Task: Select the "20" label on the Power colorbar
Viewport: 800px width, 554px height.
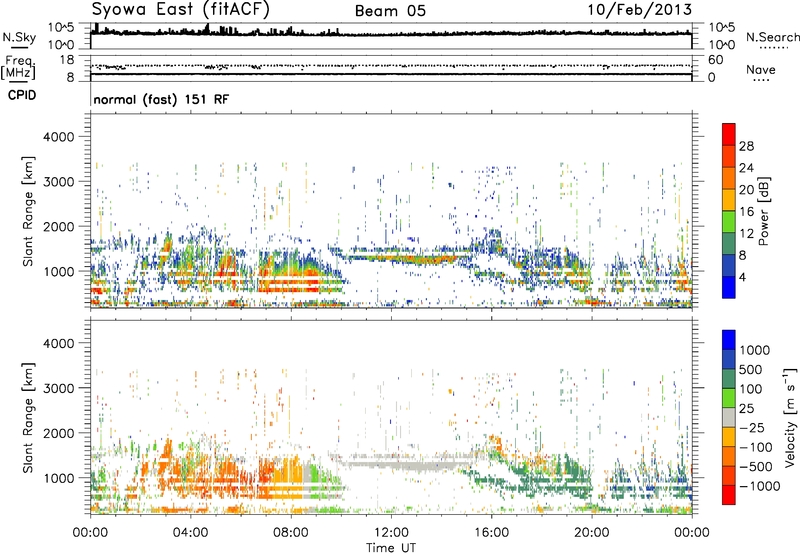Action: pyautogui.click(x=746, y=190)
